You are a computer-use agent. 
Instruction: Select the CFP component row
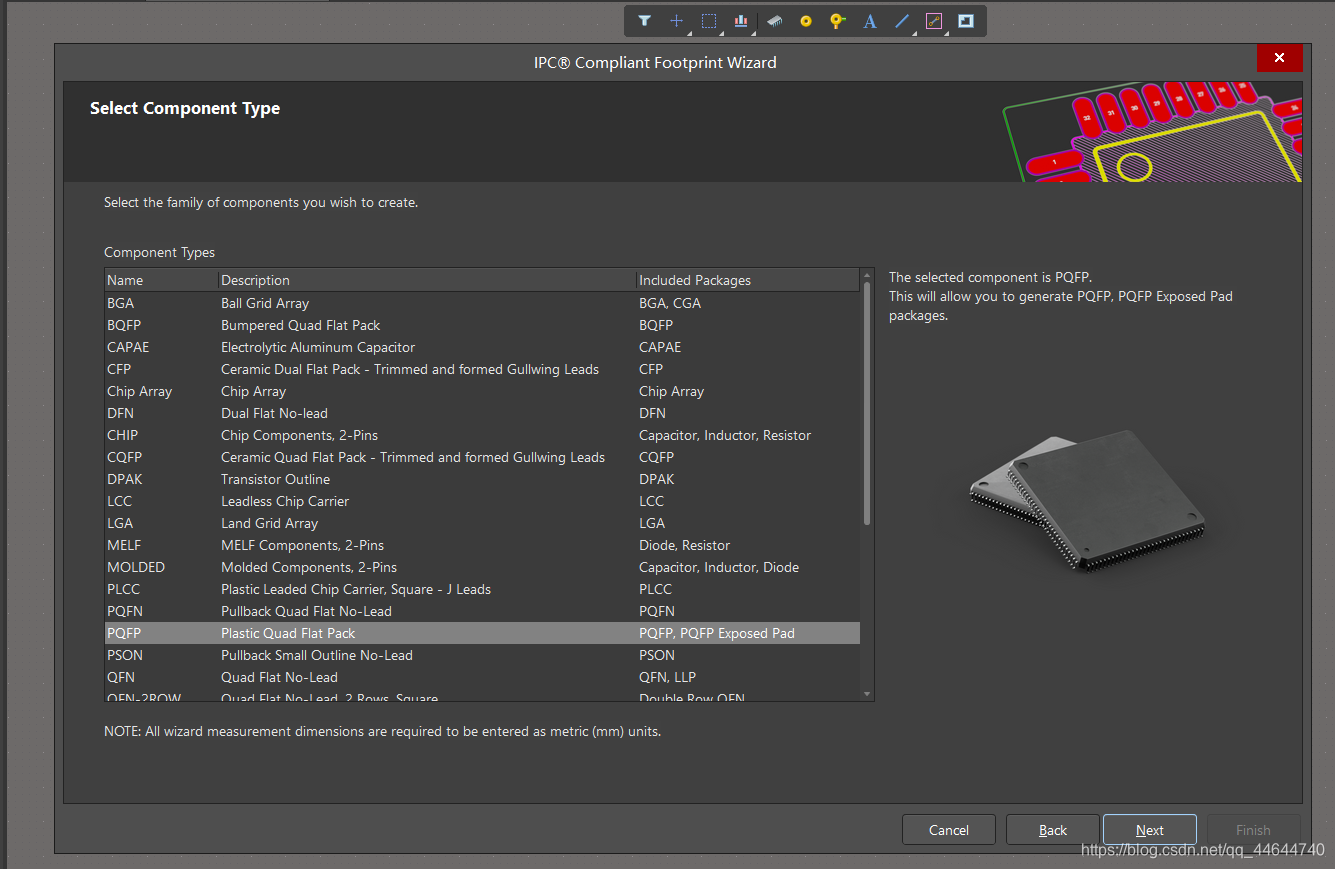(x=482, y=369)
